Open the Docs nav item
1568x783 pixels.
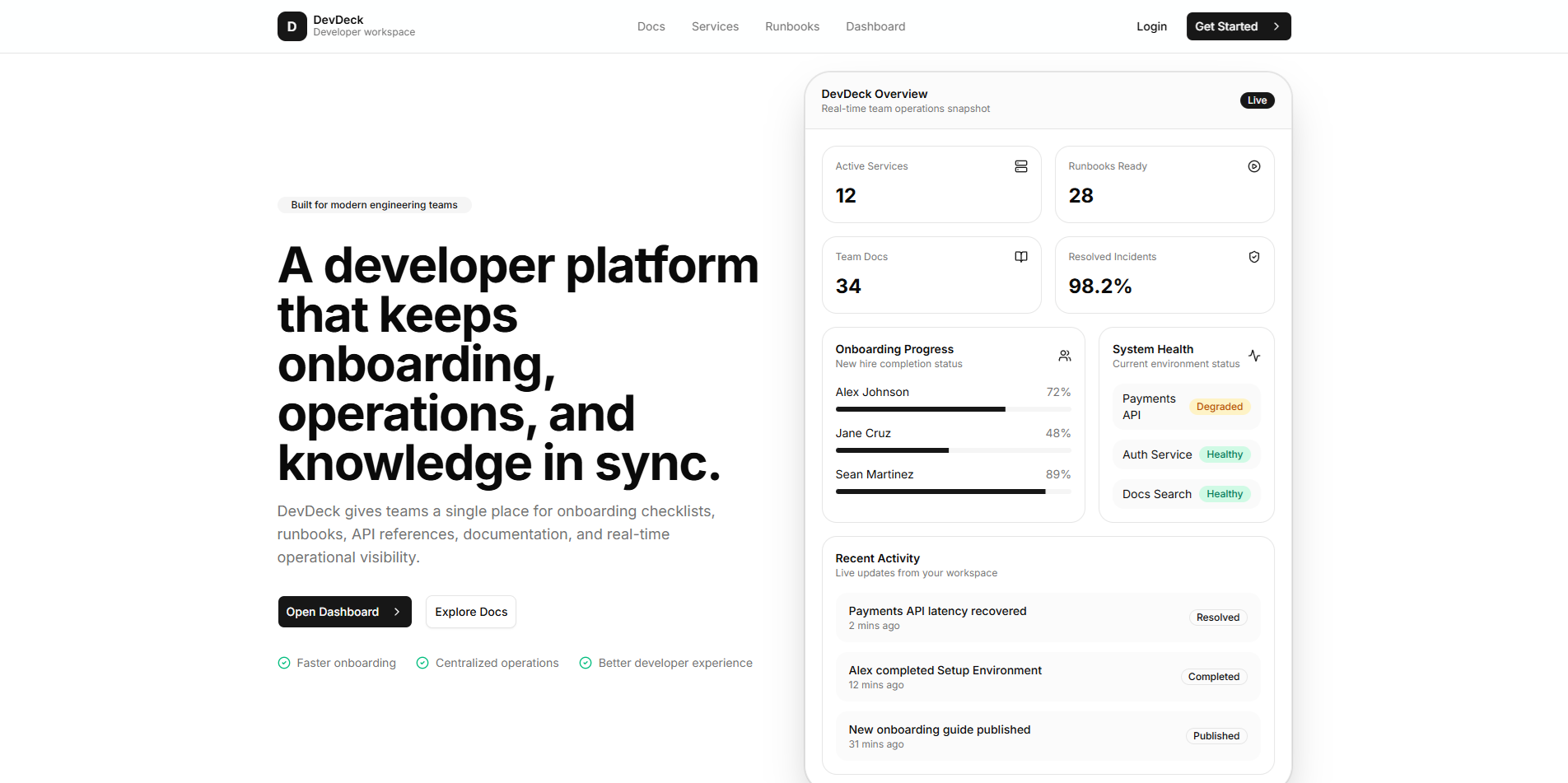coord(651,26)
